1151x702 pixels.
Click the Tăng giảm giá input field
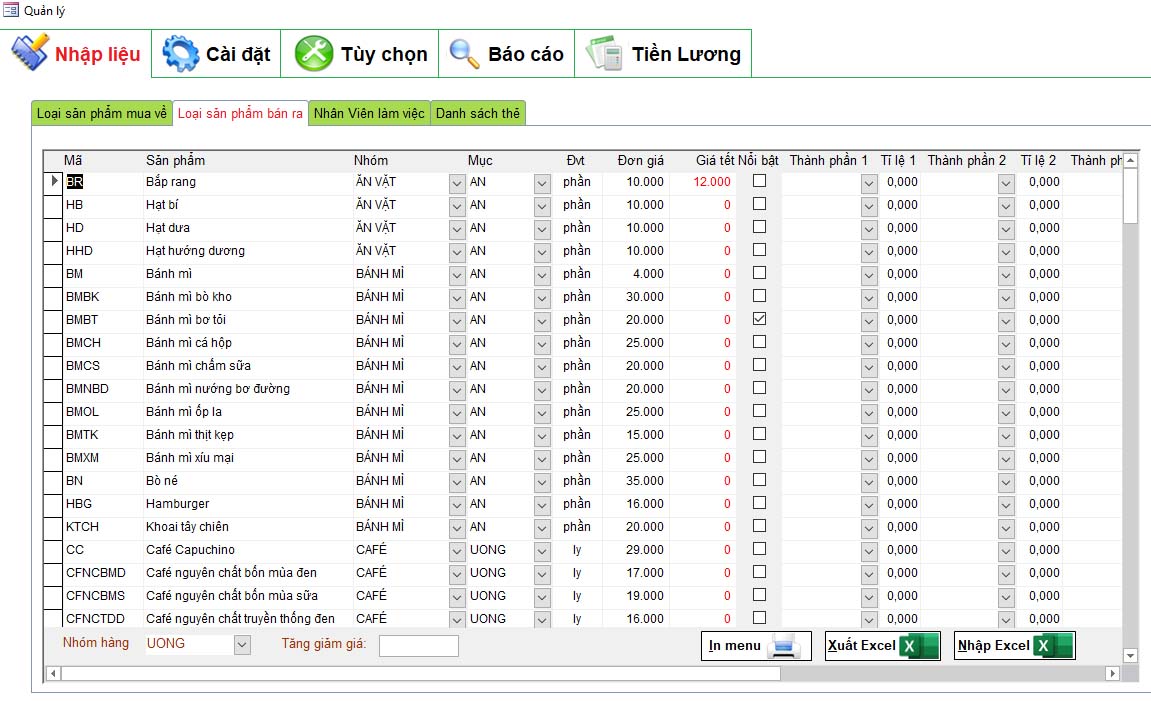(418, 646)
